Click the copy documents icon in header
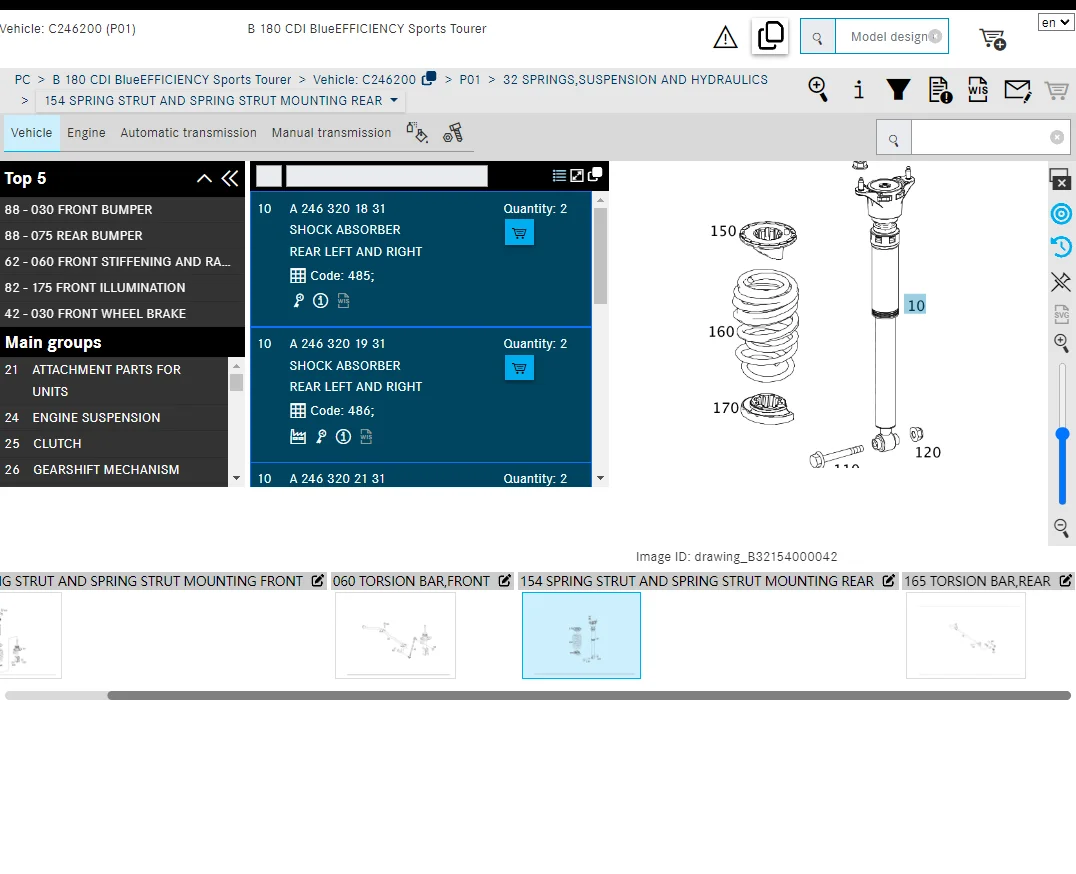This screenshot has width=1076, height=874. [770, 36]
